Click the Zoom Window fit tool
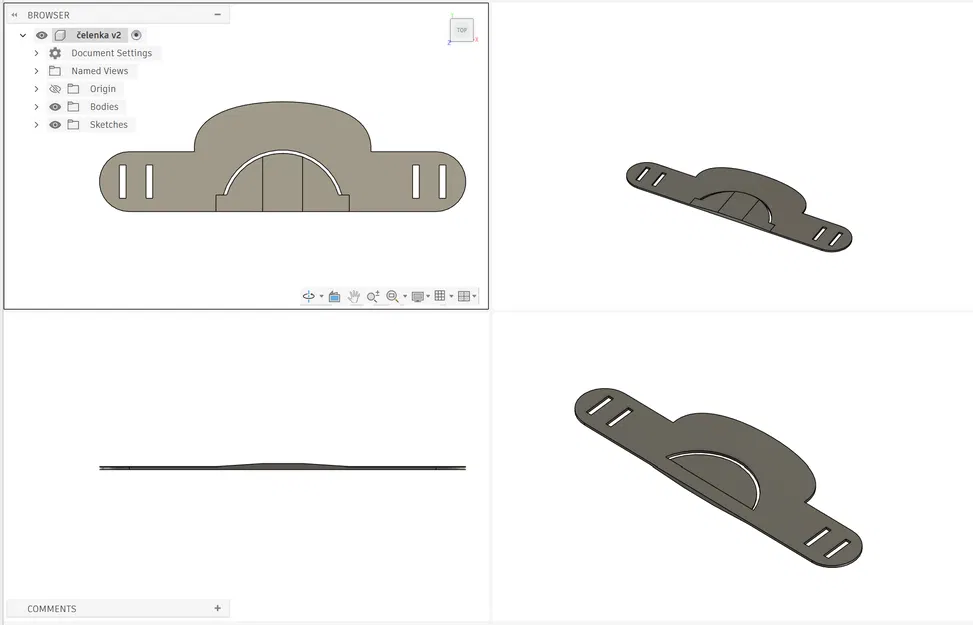The width and height of the screenshot is (973, 625). click(392, 297)
